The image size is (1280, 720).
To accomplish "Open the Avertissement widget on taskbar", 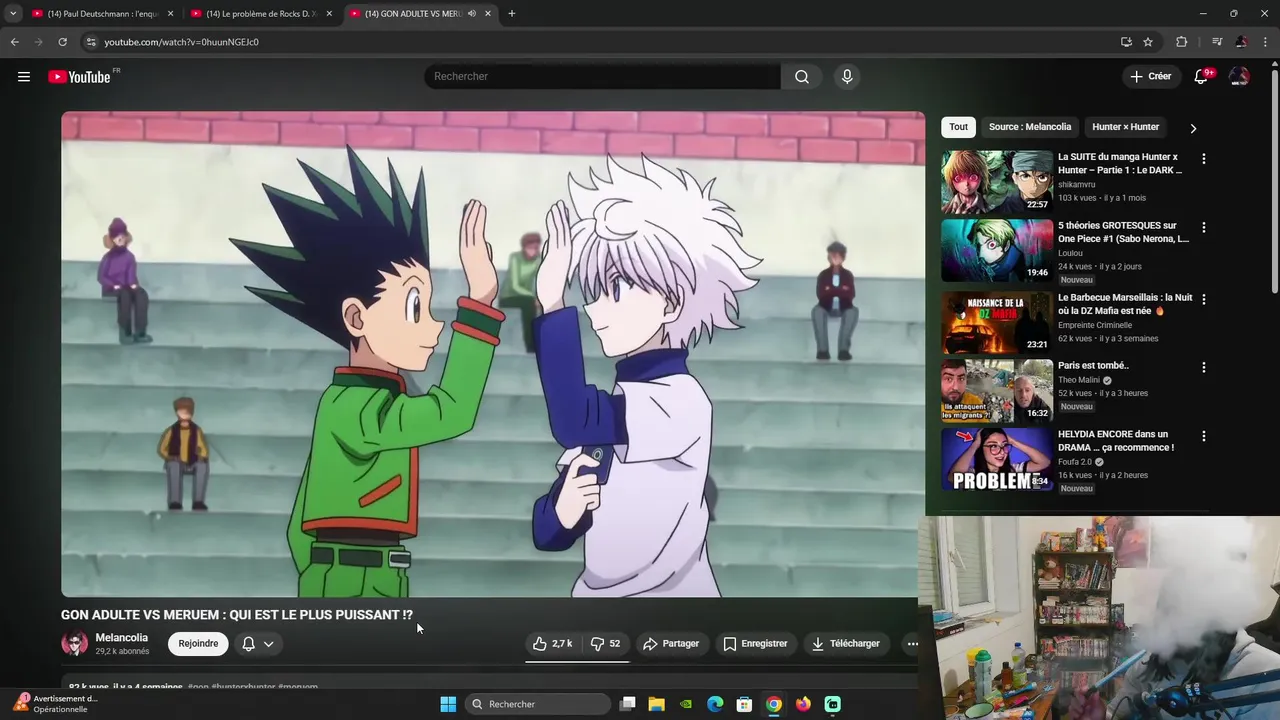I will (x=56, y=704).
